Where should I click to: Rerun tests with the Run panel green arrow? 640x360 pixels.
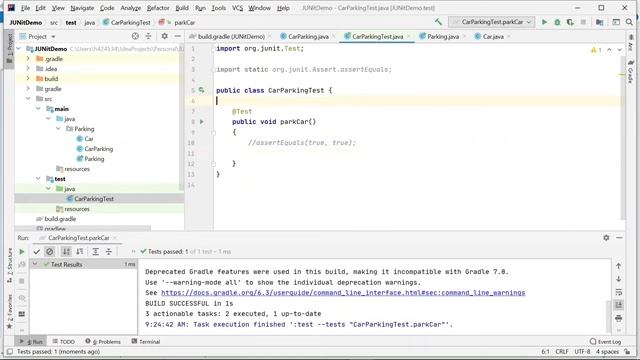click(x=22, y=252)
